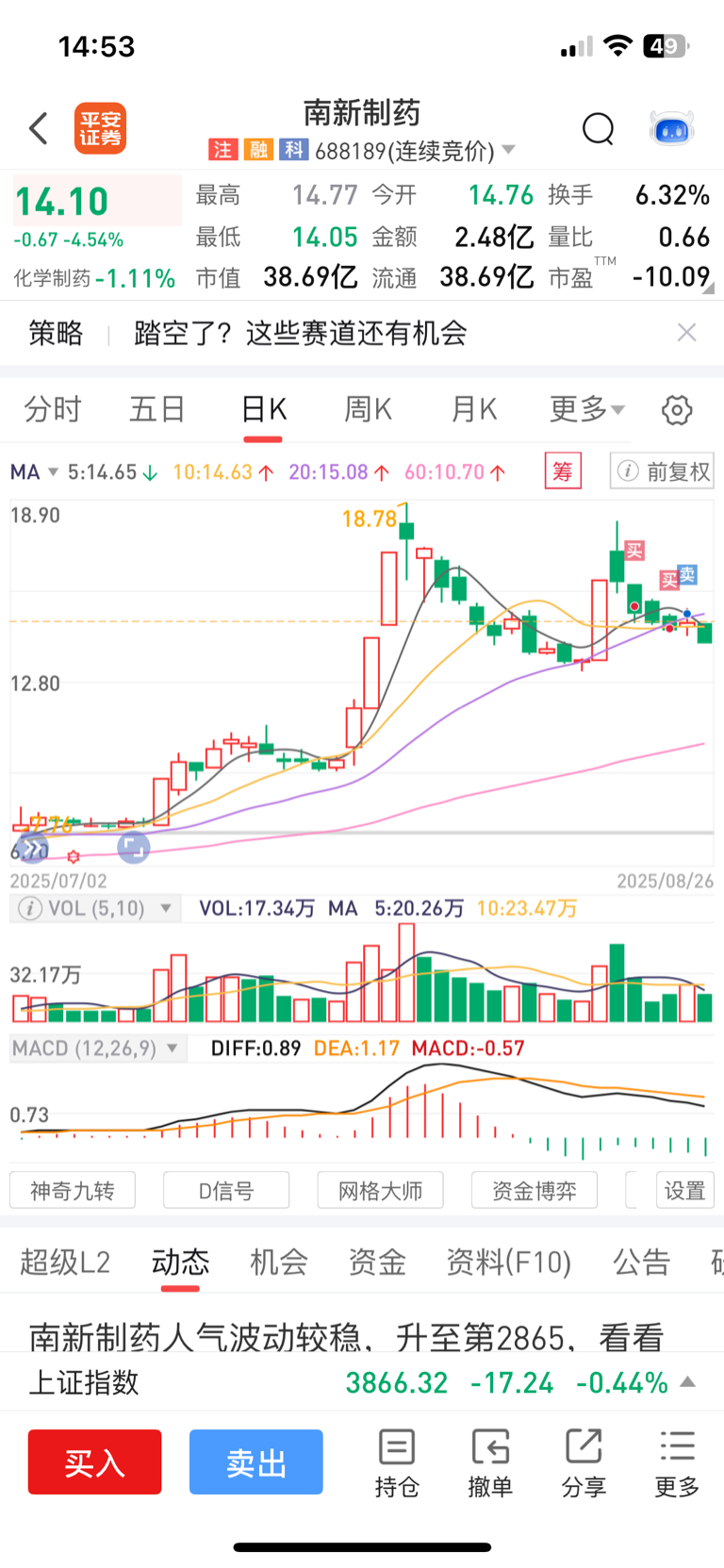Open chart settings gear icon
Viewport: 724px width, 1568px height.
click(x=677, y=410)
